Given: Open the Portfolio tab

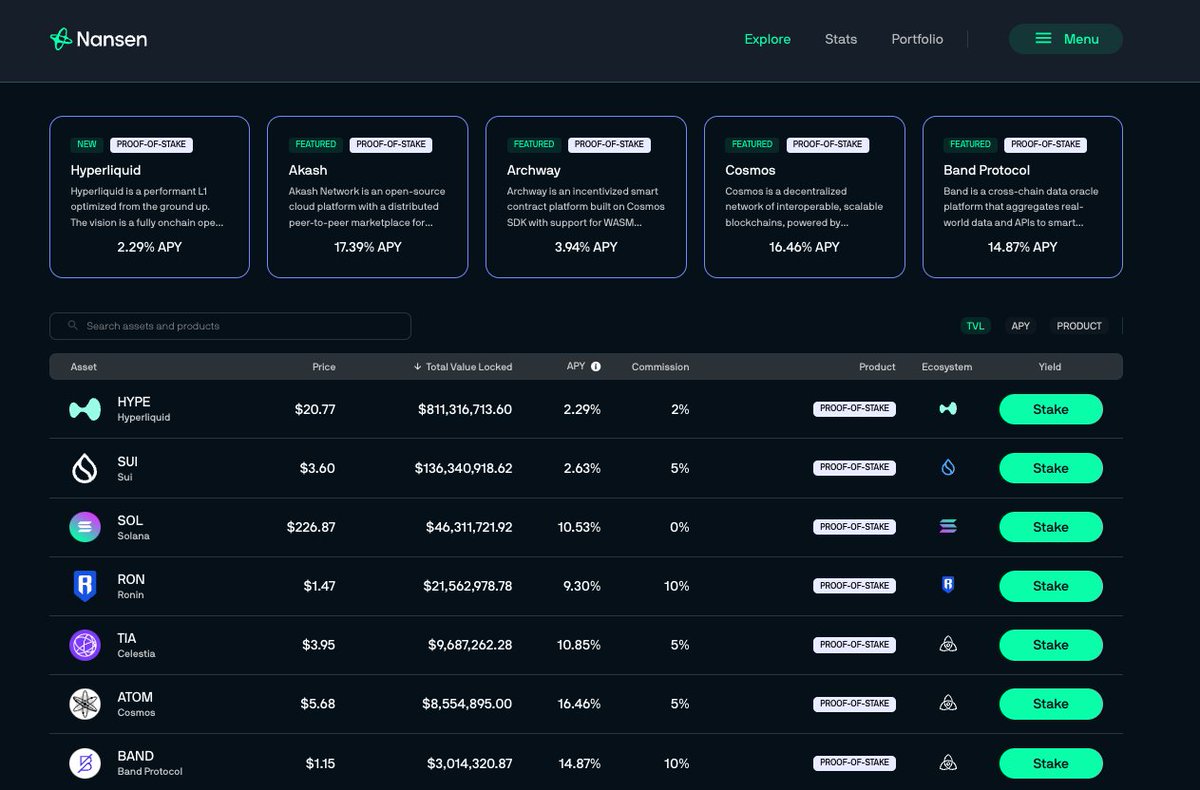Looking at the screenshot, I should pos(917,39).
